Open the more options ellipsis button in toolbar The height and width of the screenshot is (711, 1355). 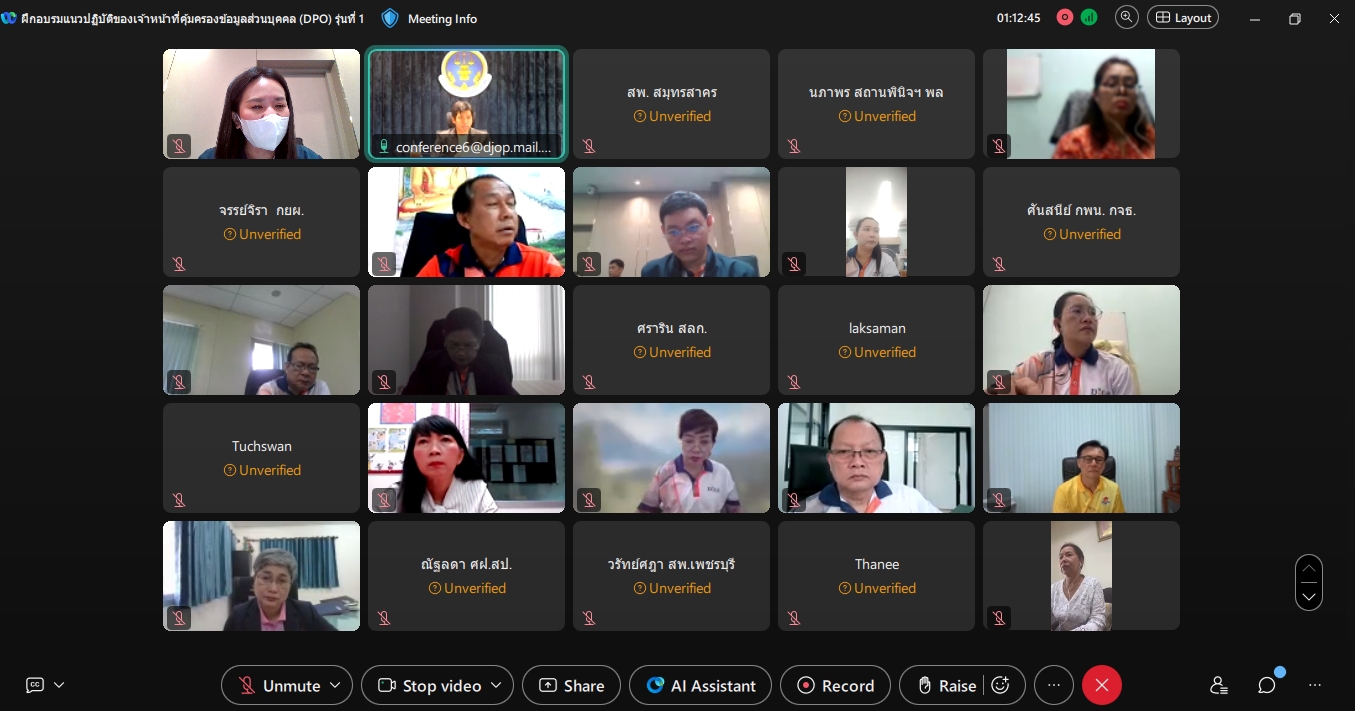click(x=1053, y=685)
